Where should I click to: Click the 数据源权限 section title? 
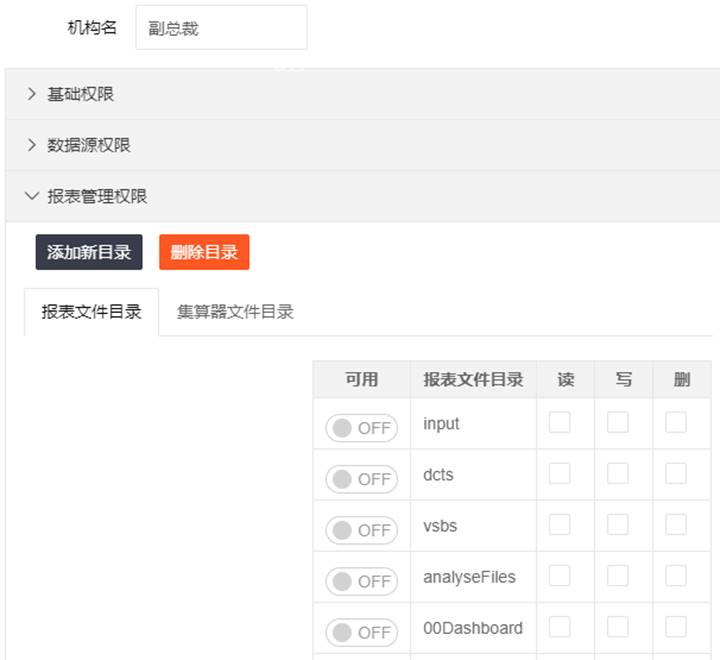pos(89,145)
